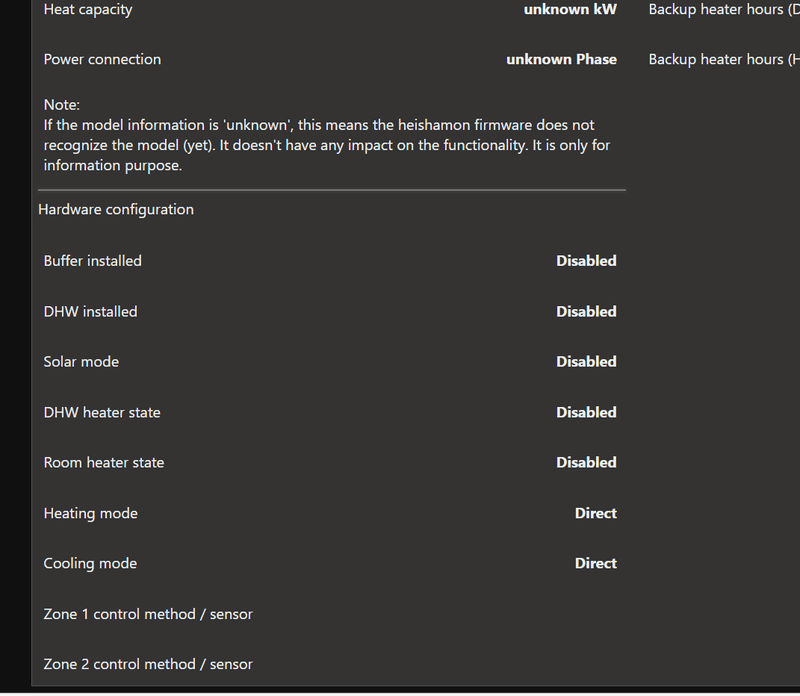Click Zone 1 control method / sensor
Viewport: 800px width, 696px height.
point(148,615)
